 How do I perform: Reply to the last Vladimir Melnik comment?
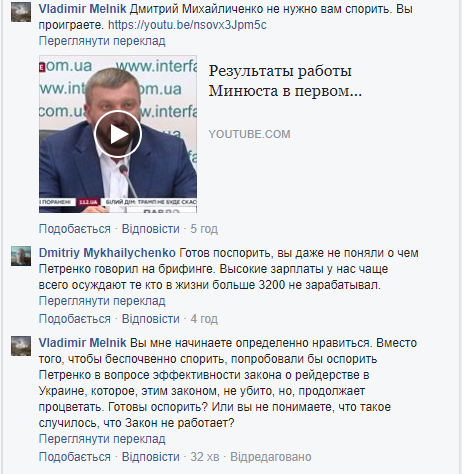pyautogui.click(x=151, y=457)
